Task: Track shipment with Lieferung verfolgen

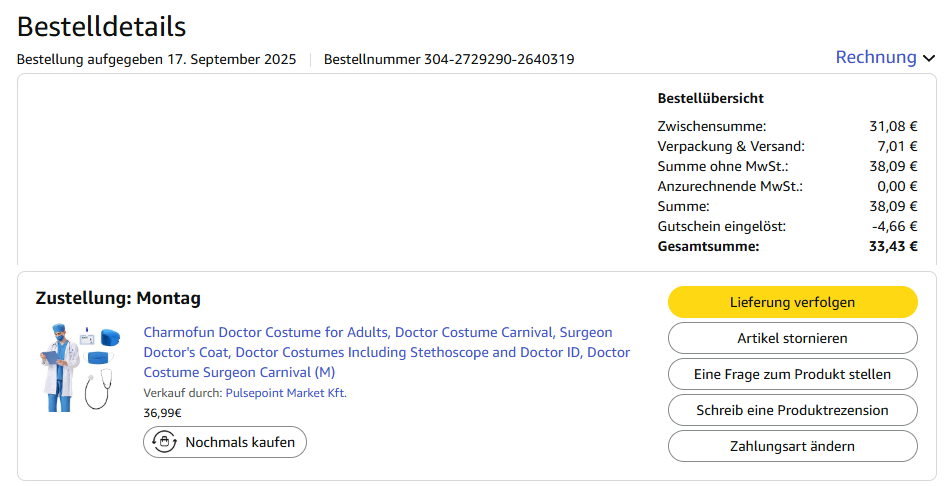Action: (x=792, y=302)
